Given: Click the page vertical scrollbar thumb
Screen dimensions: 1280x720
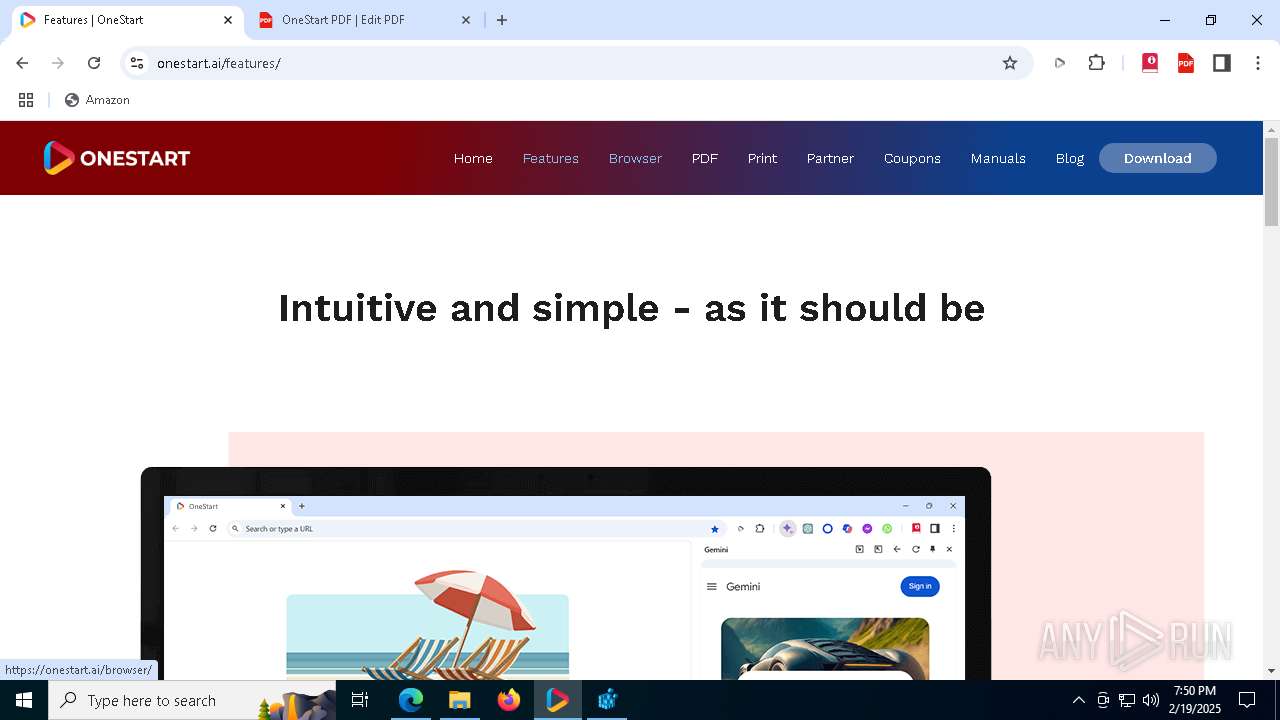Looking at the screenshot, I should pos(1272,182).
